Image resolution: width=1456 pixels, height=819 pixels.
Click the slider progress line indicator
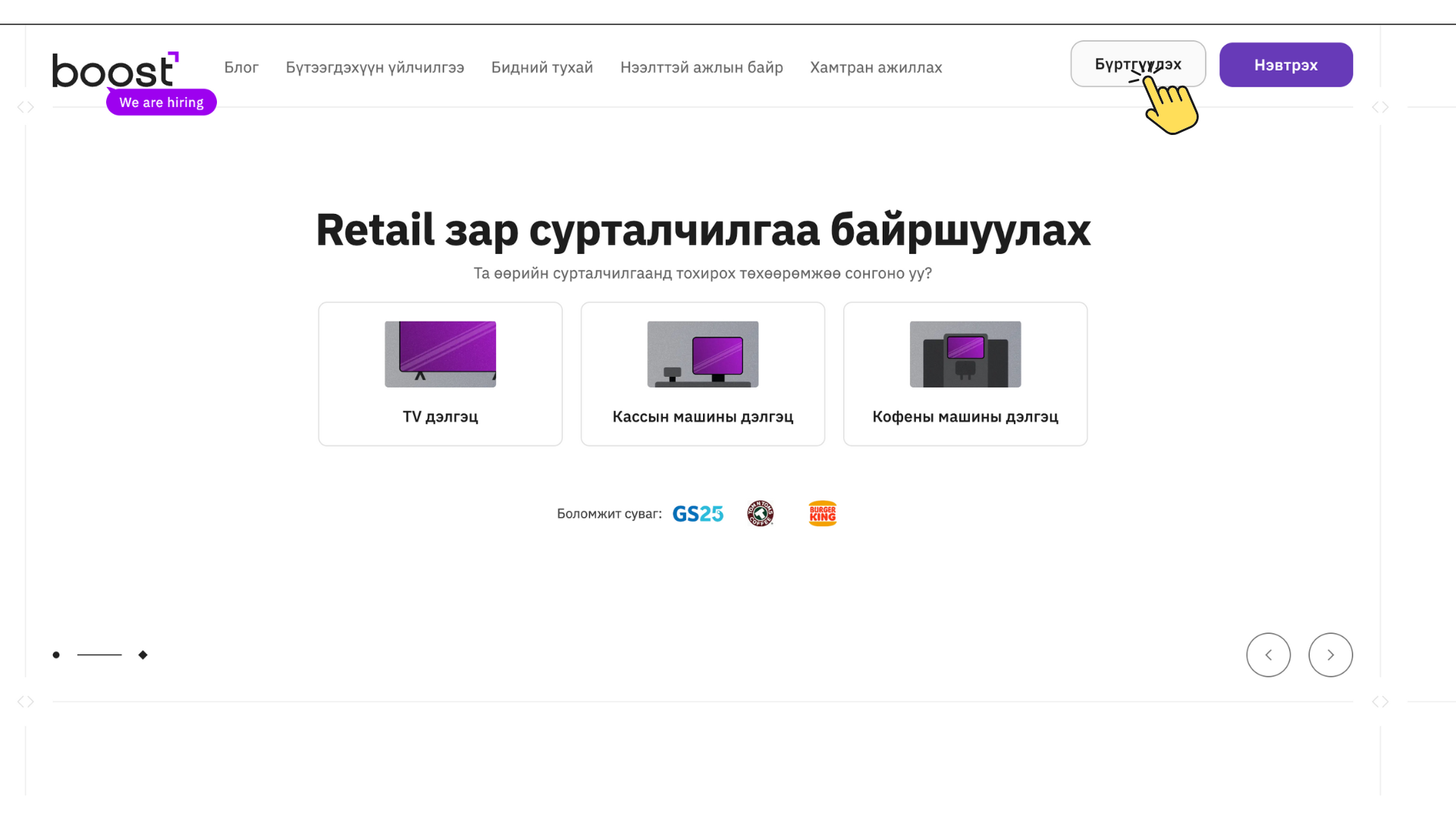(x=99, y=655)
